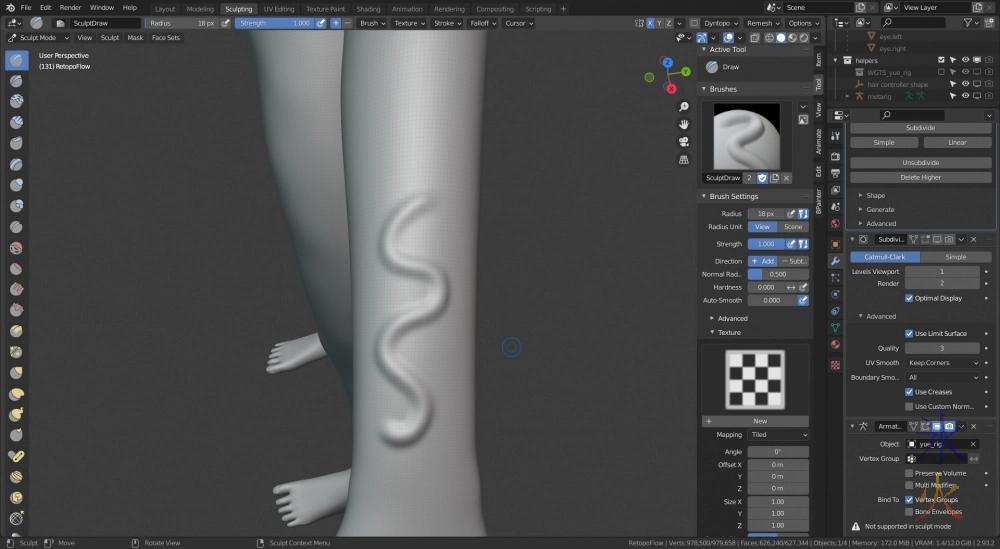
Task: Toggle camera view with the camera gizmo
Action: coord(684,141)
